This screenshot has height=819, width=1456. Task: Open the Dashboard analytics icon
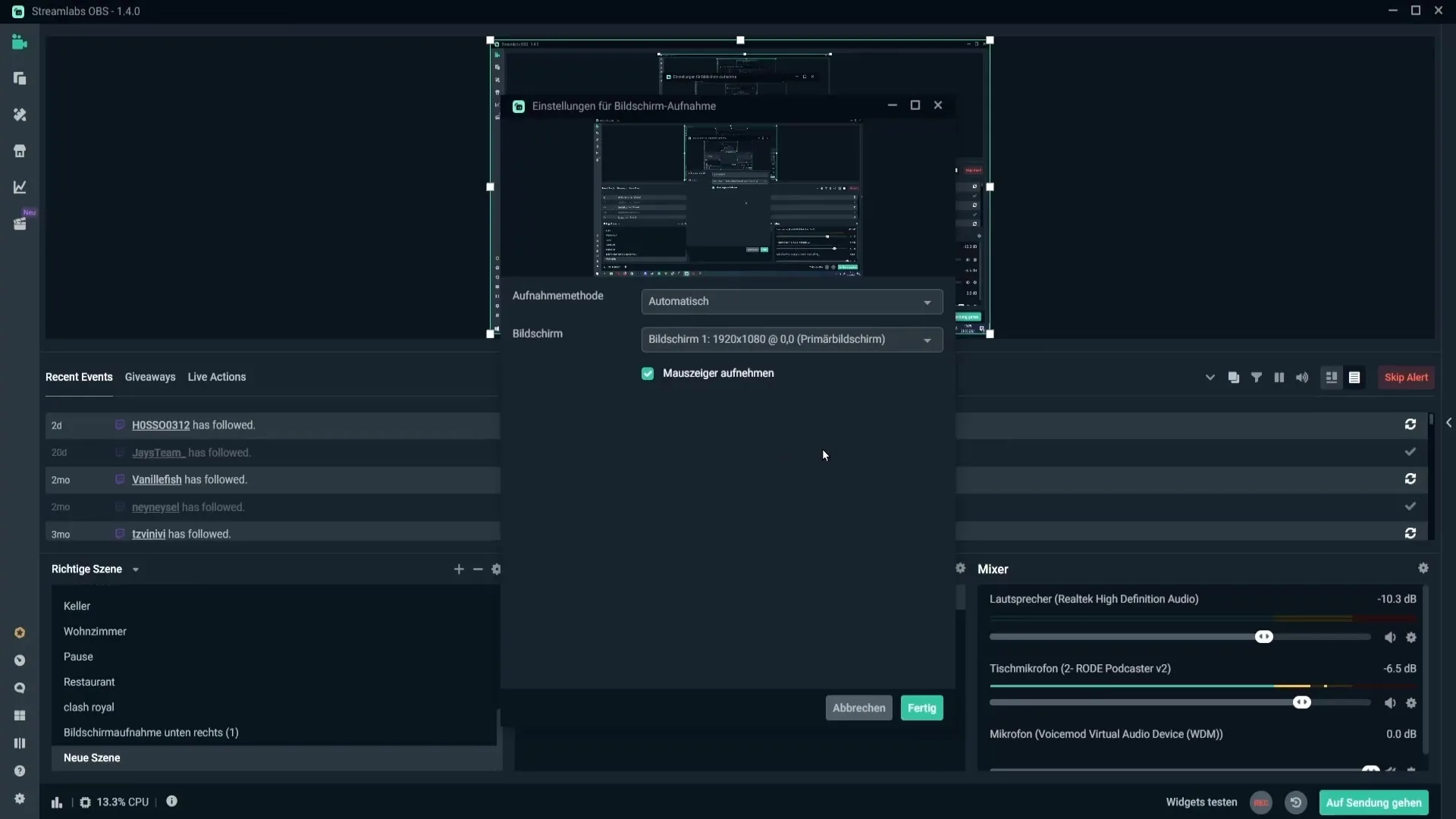pyautogui.click(x=20, y=187)
